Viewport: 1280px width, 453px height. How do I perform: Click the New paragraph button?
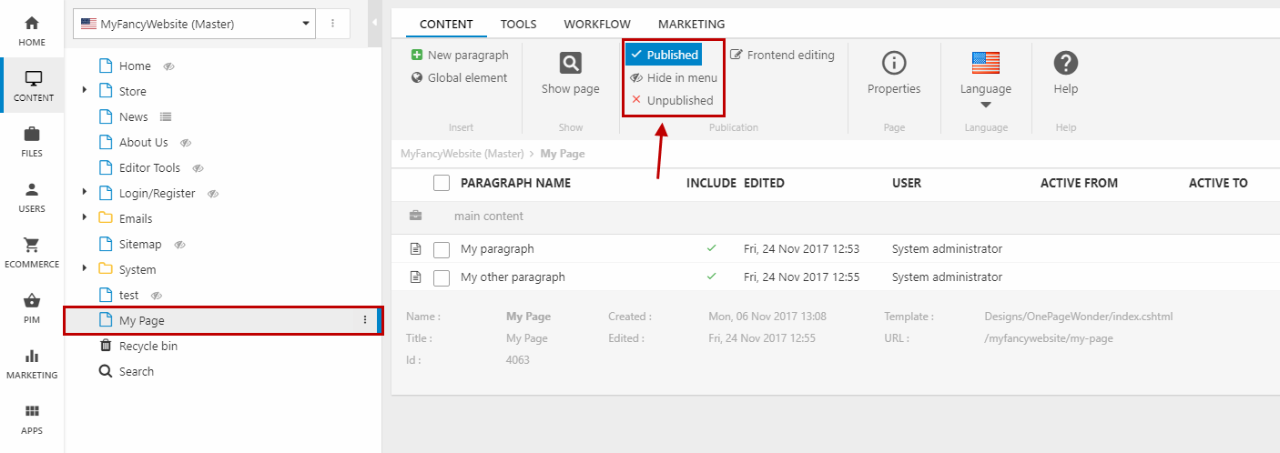[460, 55]
